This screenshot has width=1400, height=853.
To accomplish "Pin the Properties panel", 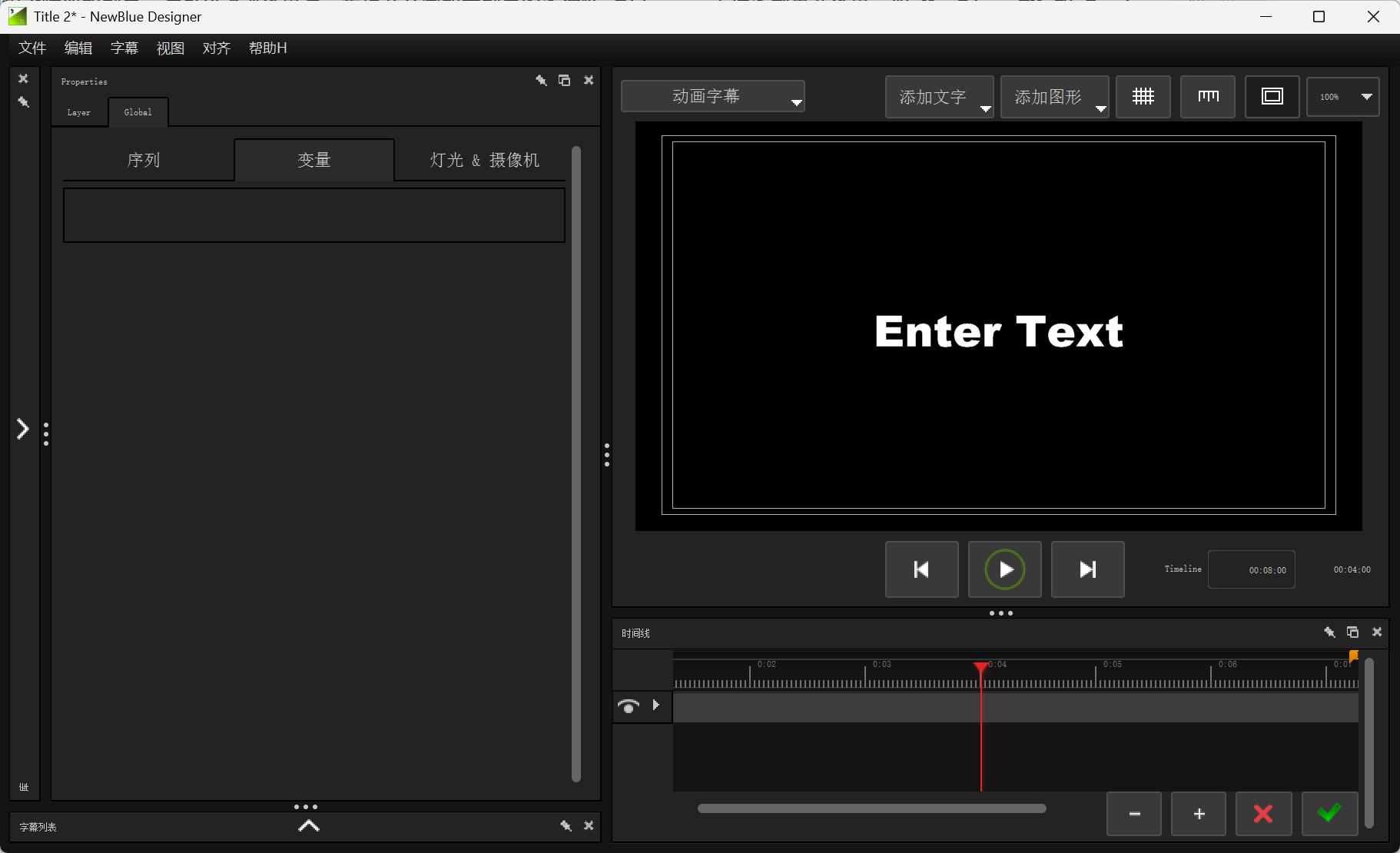I will pyautogui.click(x=542, y=81).
